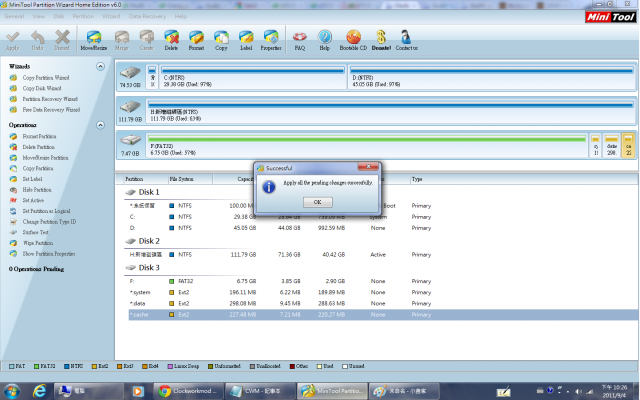Click the Bootable CD icon
640x400 pixels.
click(353, 40)
